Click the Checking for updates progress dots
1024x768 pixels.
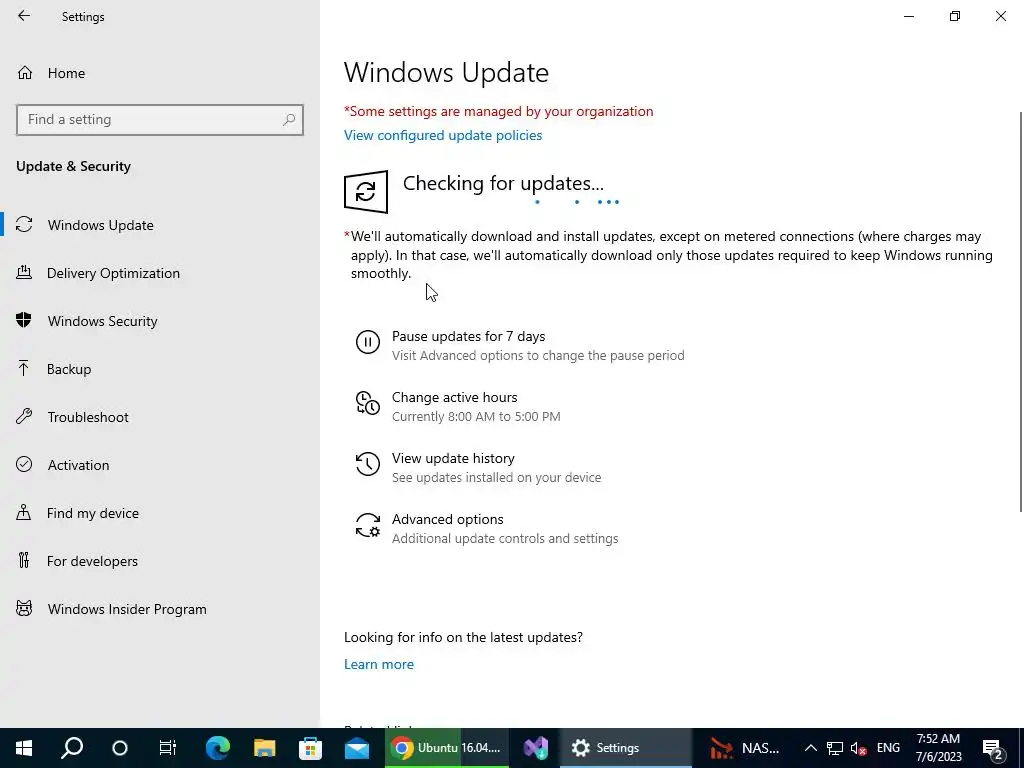point(576,202)
